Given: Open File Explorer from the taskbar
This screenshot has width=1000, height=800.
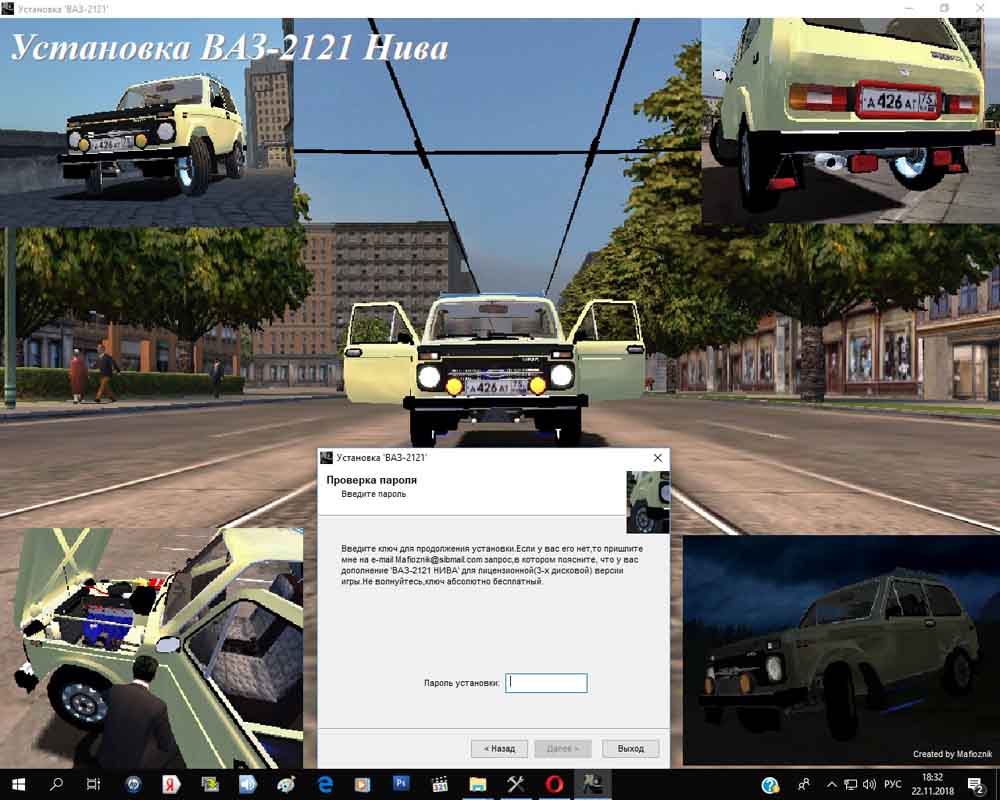Looking at the screenshot, I should pyautogui.click(x=478, y=784).
